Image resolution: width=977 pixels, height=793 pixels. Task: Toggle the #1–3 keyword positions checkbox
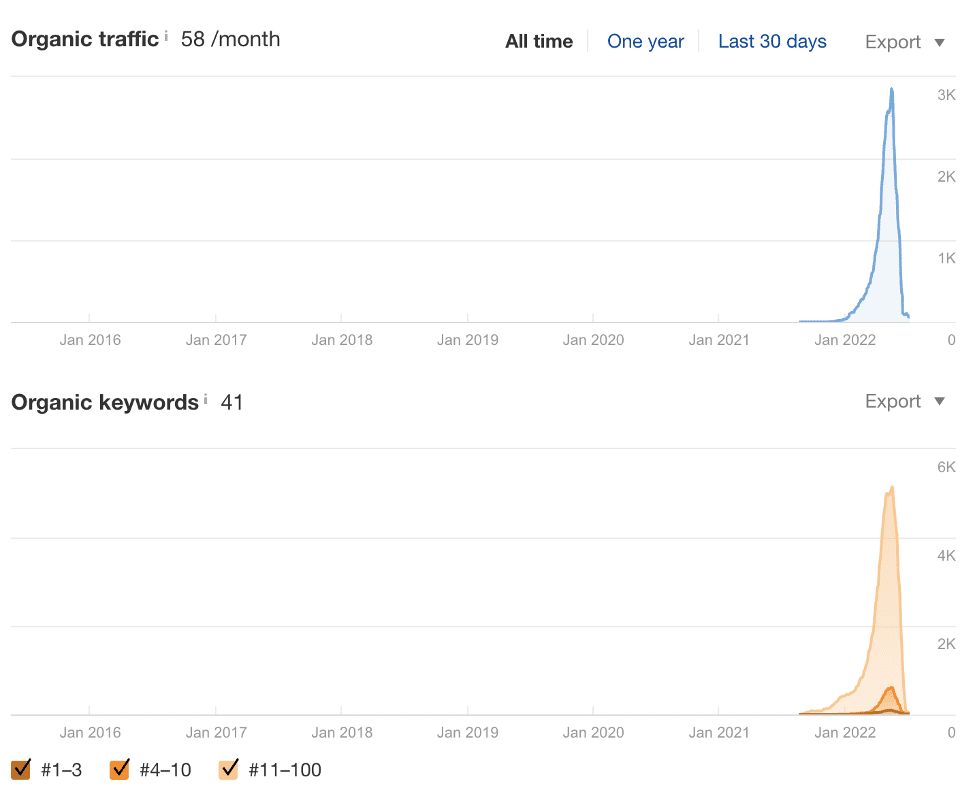(21, 769)
